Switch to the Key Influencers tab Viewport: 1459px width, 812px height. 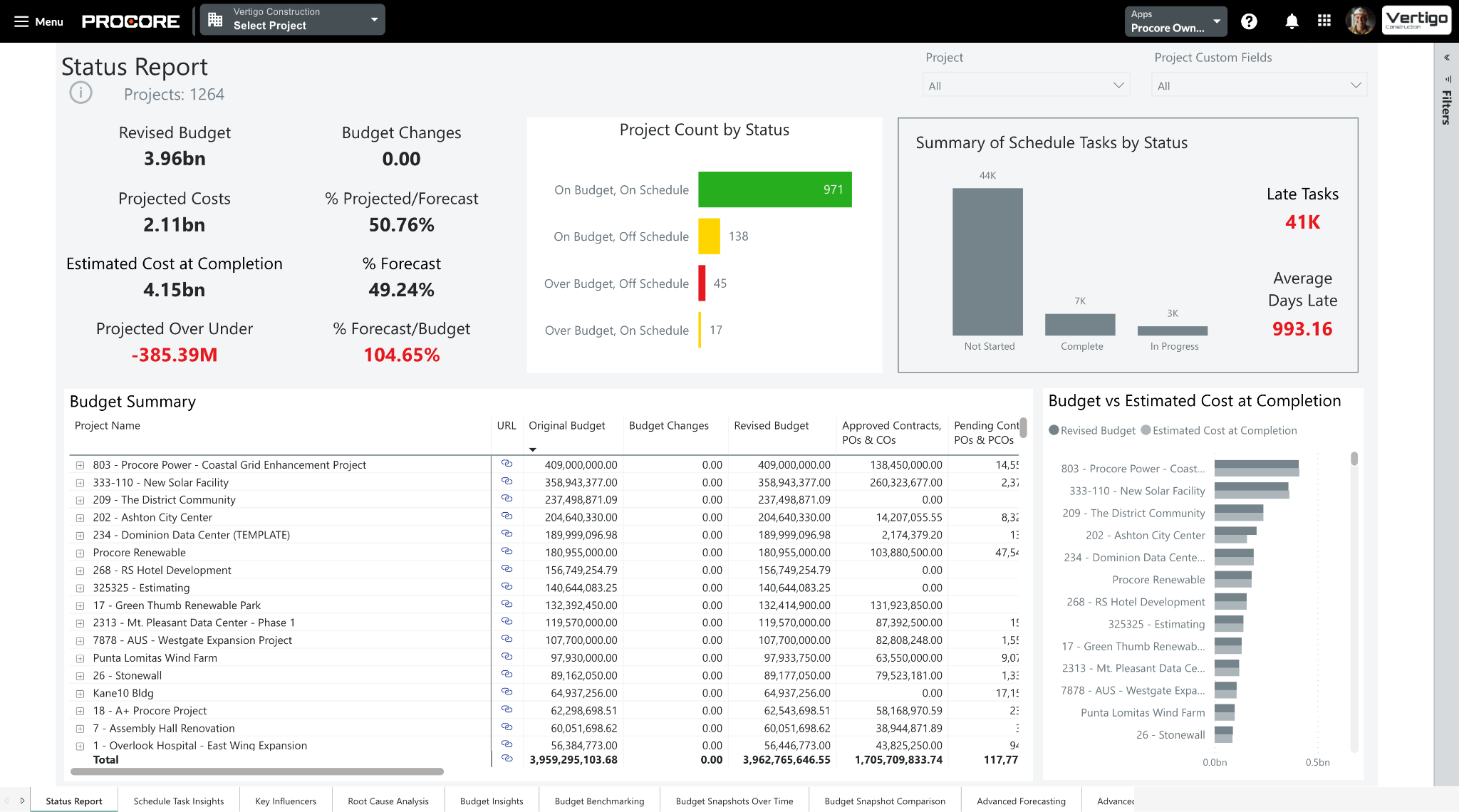tap(285, 801)
